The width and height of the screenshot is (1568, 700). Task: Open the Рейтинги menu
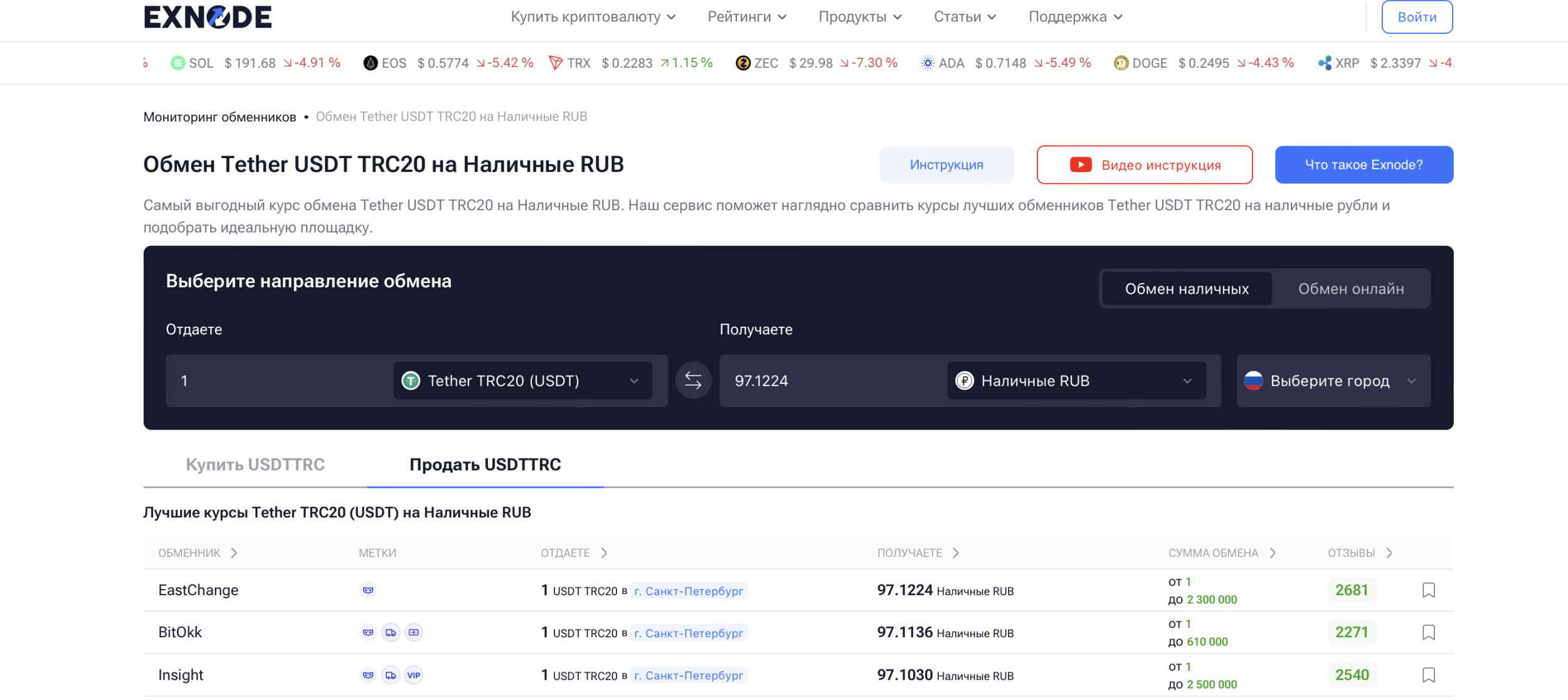[746, 17]
